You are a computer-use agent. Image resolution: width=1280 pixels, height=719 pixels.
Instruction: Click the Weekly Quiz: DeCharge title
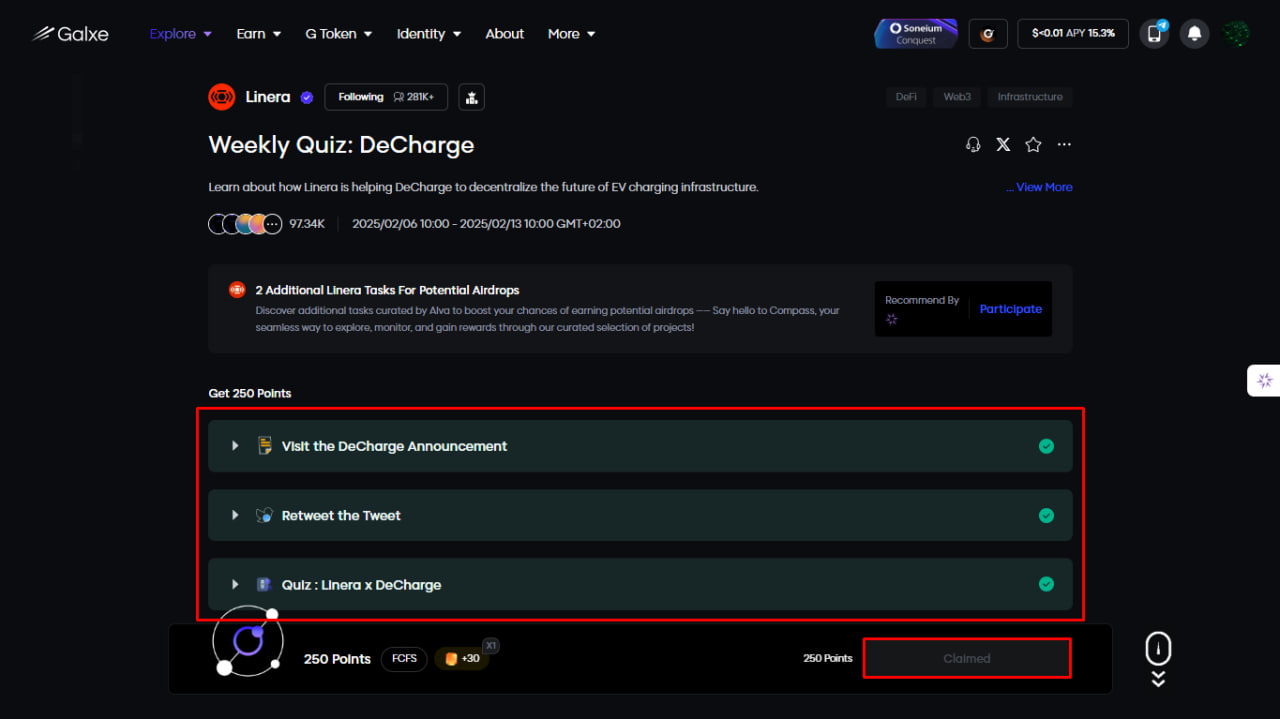(341, 145)
